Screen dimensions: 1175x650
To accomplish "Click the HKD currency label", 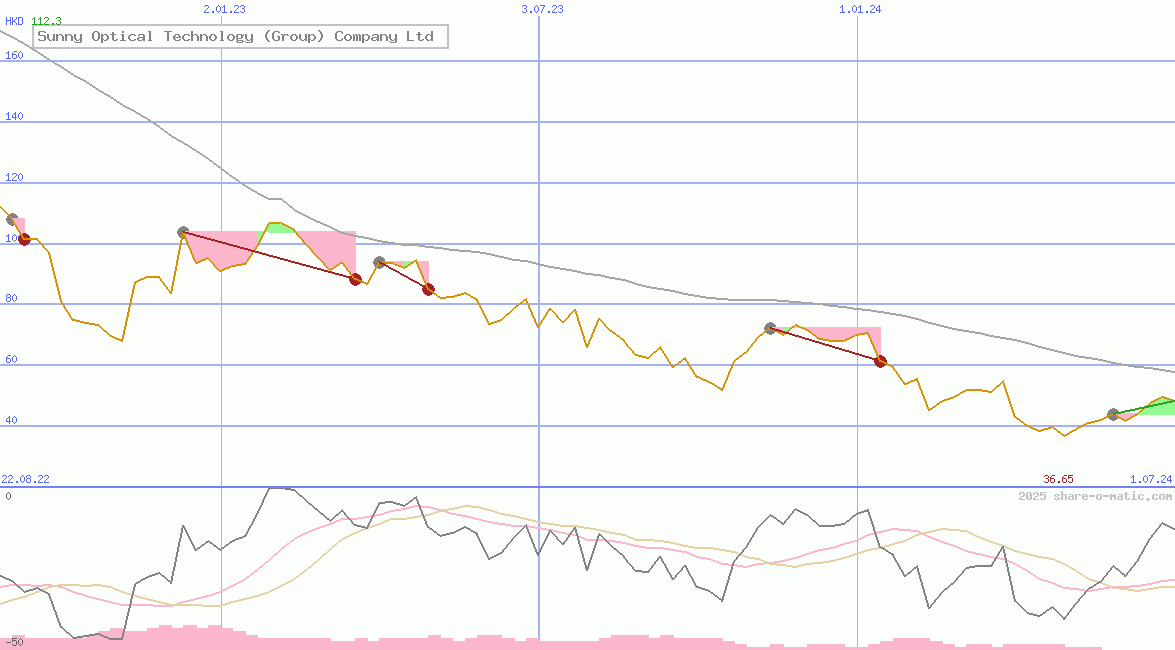I will point(14,21).
